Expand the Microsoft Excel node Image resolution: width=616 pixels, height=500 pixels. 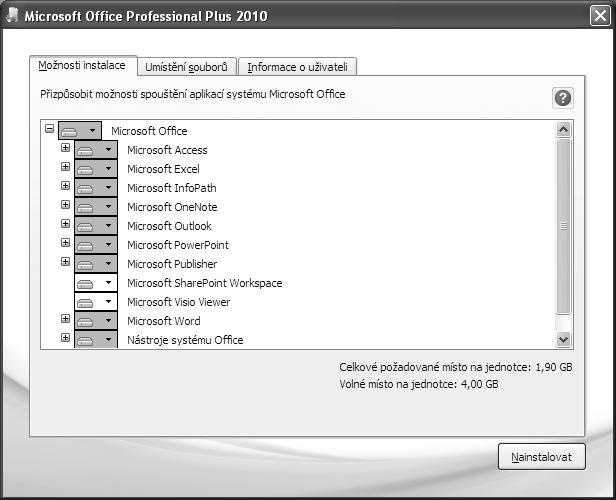click(x=65, y=167)
